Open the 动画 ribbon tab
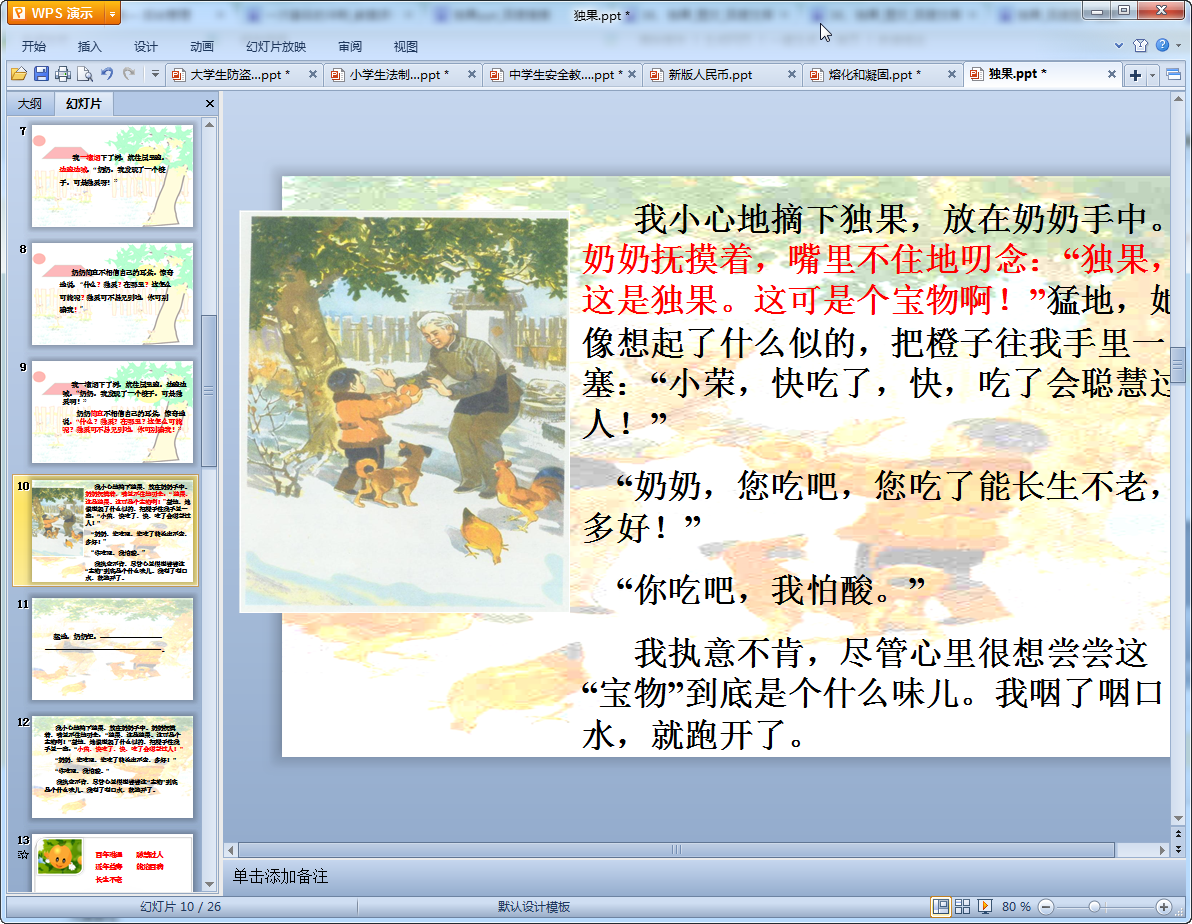The image size is (1192, 924). pyautogui.click(x=201, y=46)
